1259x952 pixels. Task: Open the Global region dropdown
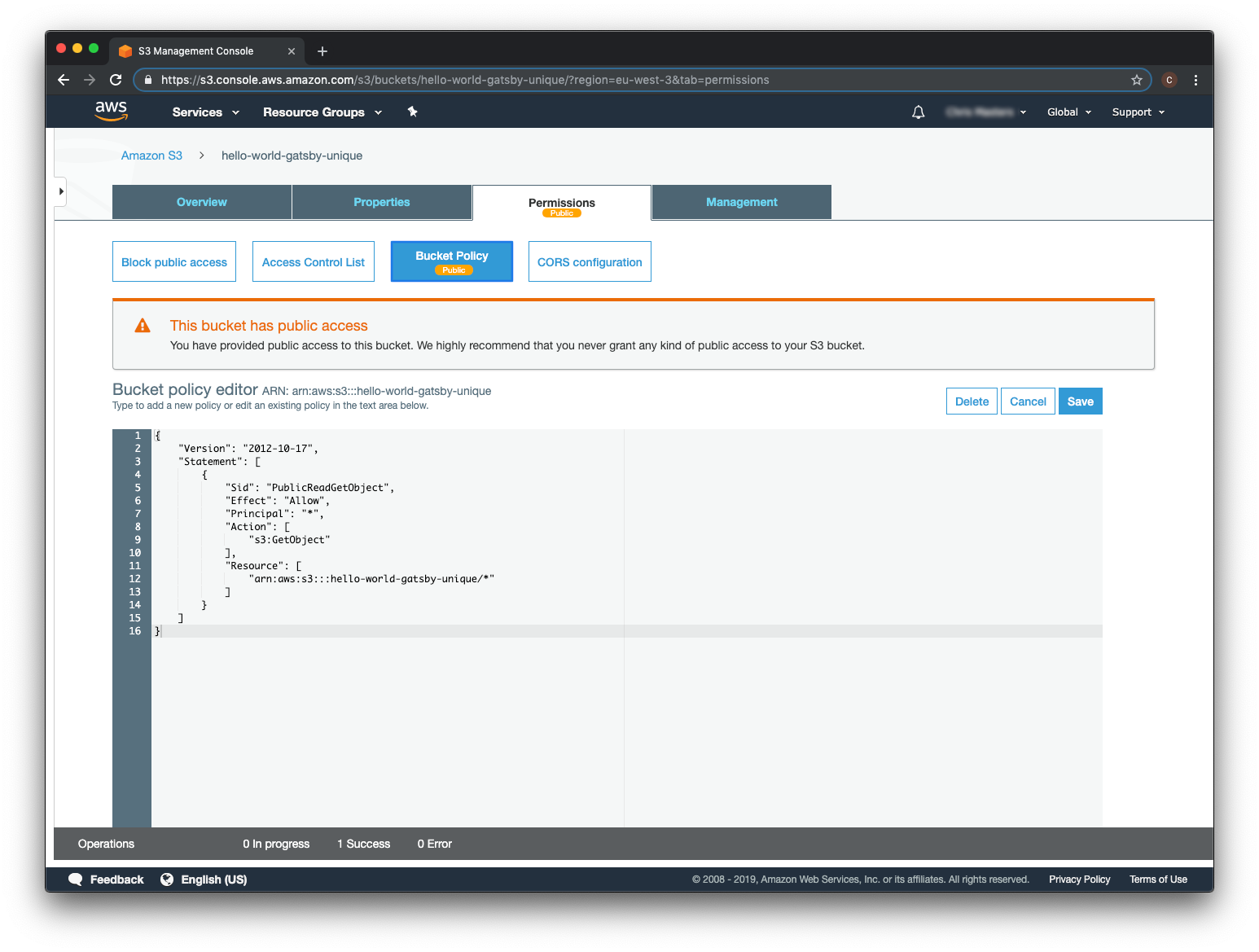tap(1069, 112)
